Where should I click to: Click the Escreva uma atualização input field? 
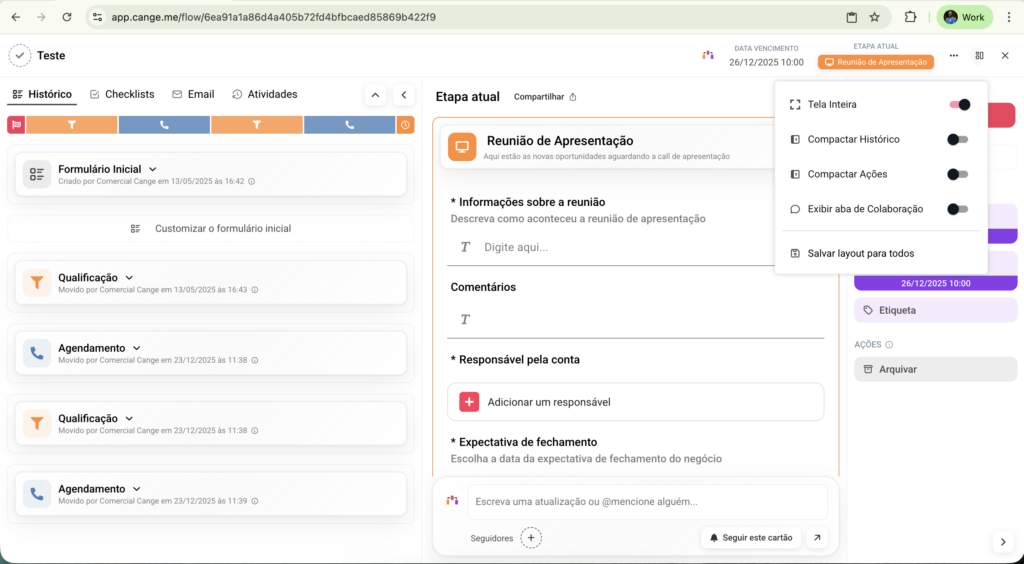click(x=647, y=502)
